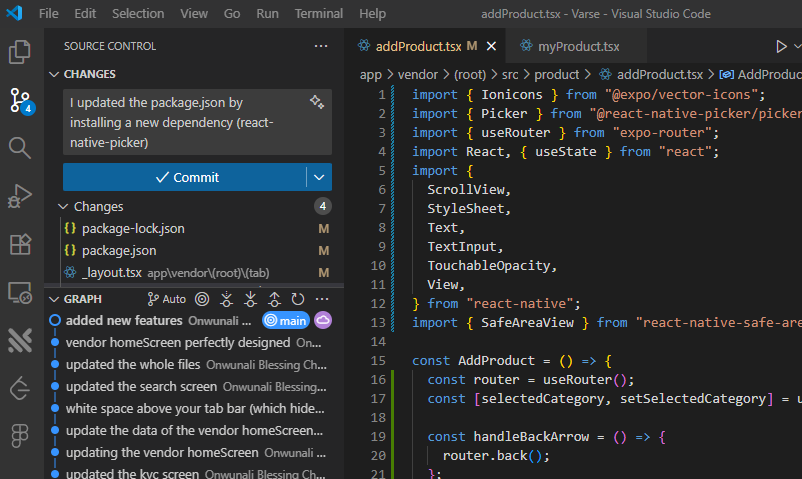
Task: Switch to the myProduct.tsx tab
Action: click(578, 47)
